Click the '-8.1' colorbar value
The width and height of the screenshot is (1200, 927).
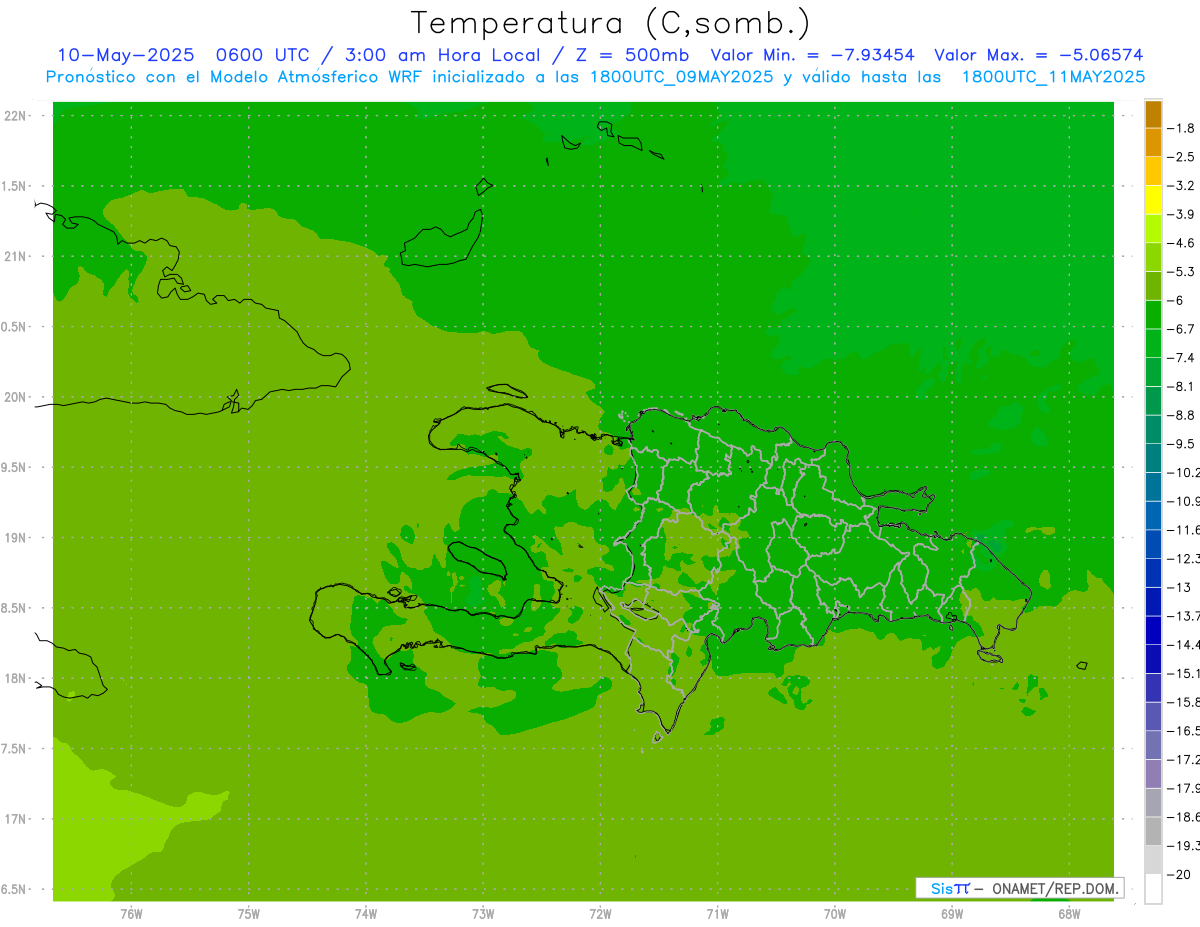[x=1180, y=387]
